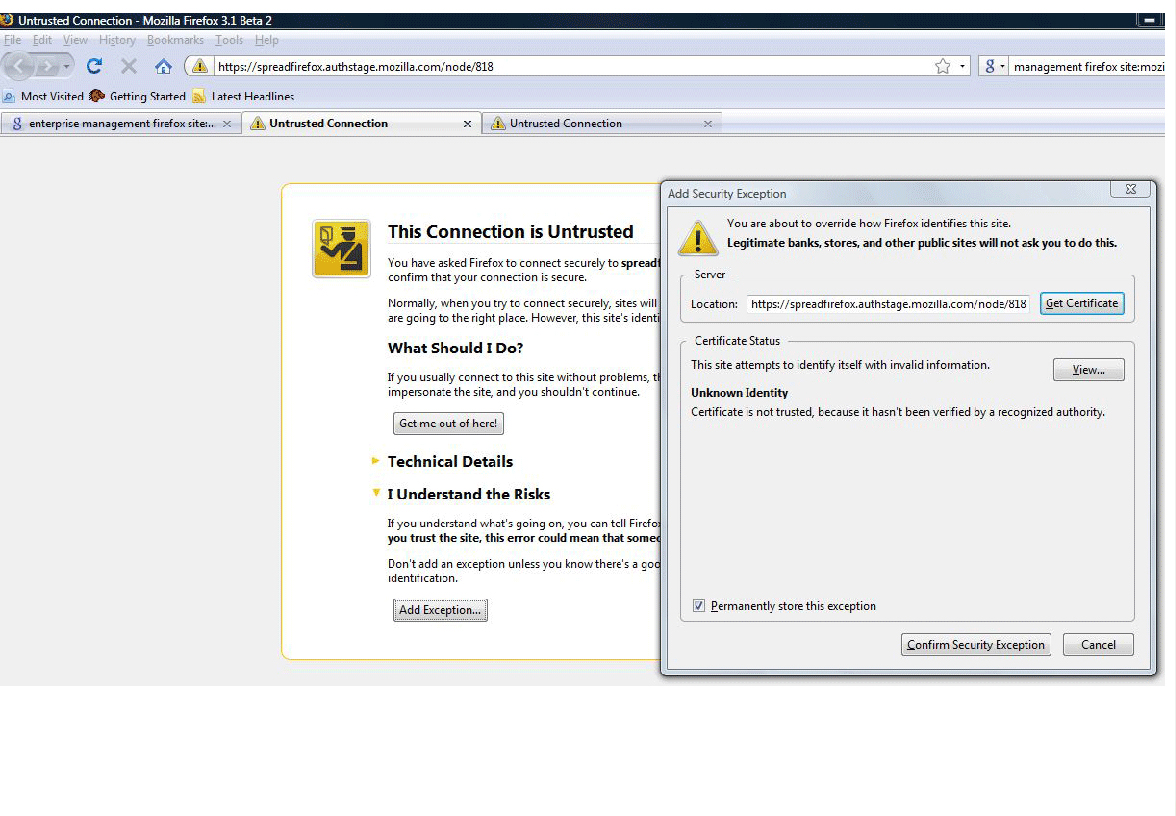
Task: Open the Edit menu
Action: pyautogui.click(x=42, y=40)
